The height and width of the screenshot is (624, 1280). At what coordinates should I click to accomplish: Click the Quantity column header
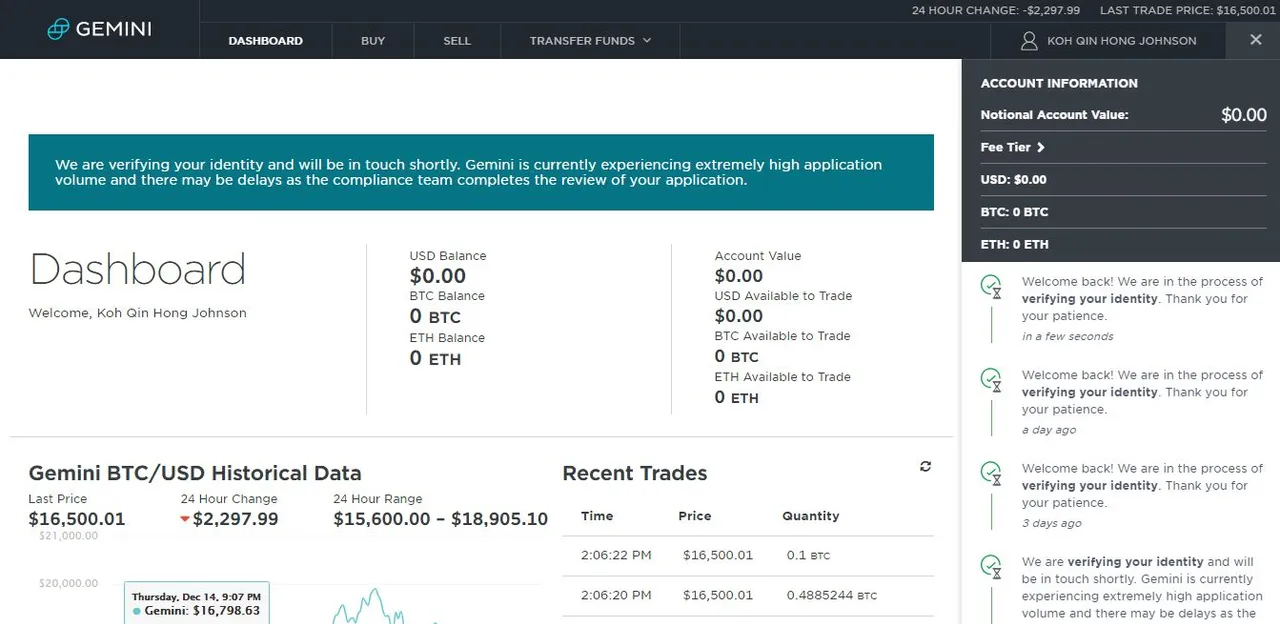click(811, 516)
